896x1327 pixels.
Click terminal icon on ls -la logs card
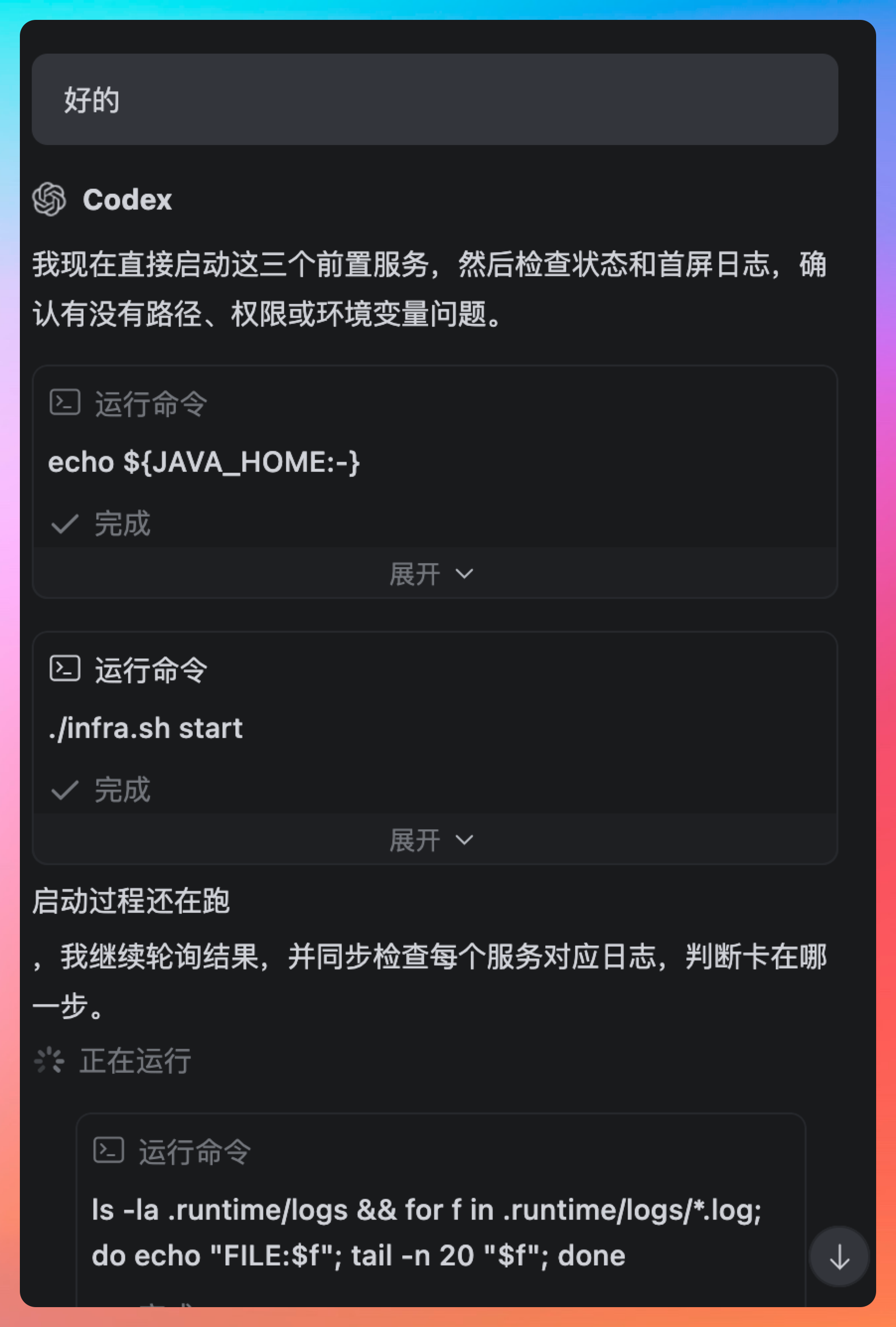coord(108,1150)
